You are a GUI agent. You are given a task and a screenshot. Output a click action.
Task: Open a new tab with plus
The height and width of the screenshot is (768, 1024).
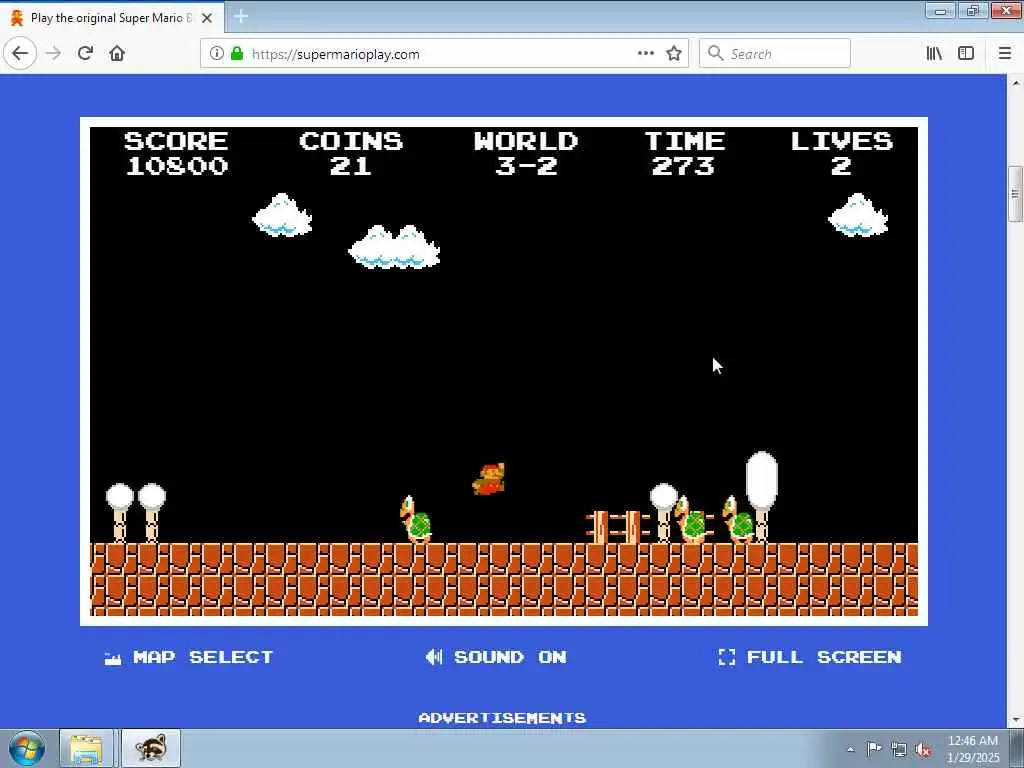[240, 16]
